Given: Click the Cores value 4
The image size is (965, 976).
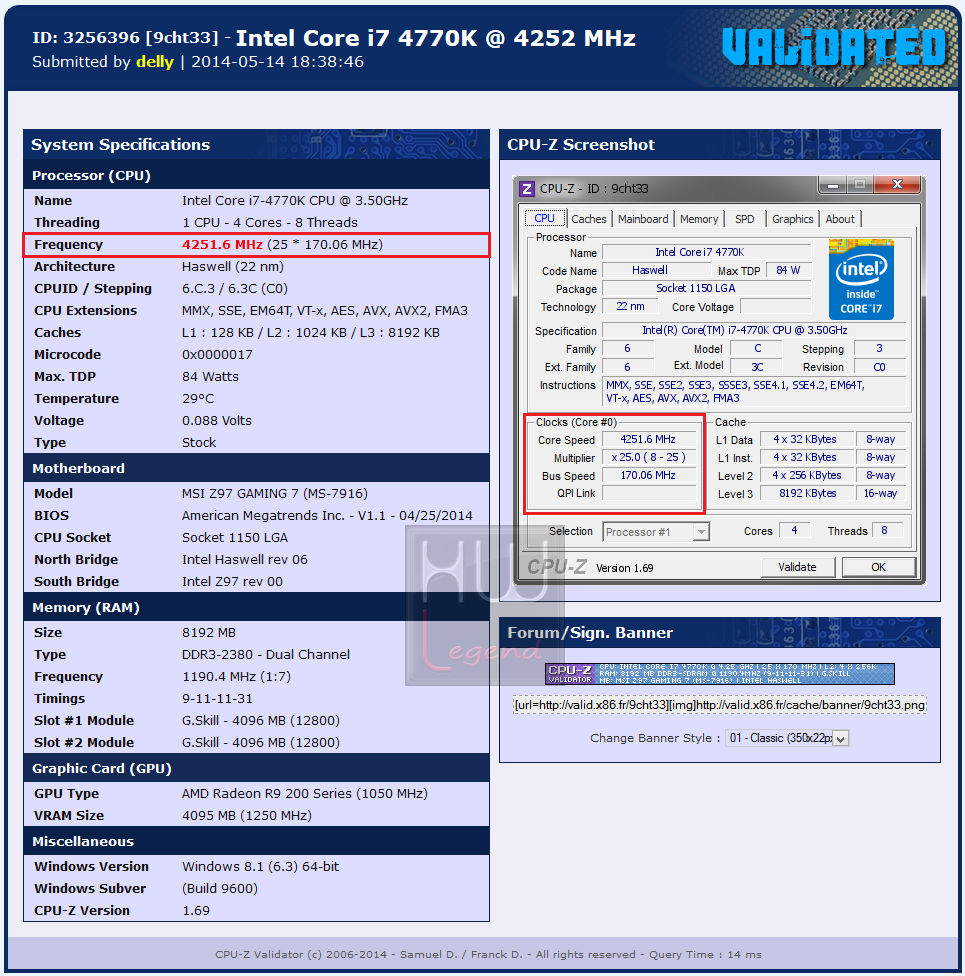Looking at the screenshot, I should [x=794, y=530].
